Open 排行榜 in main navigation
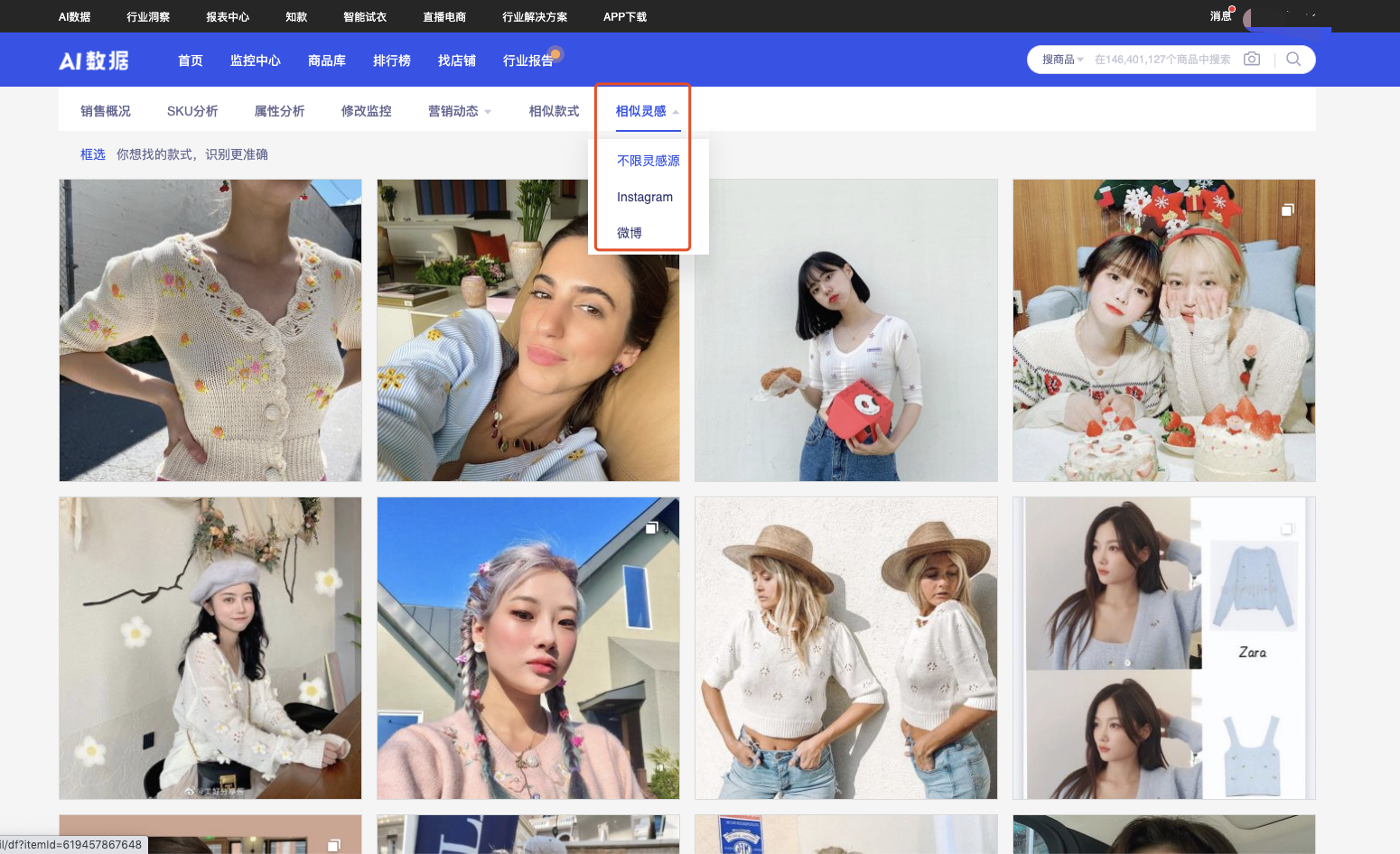 [392, 60]
